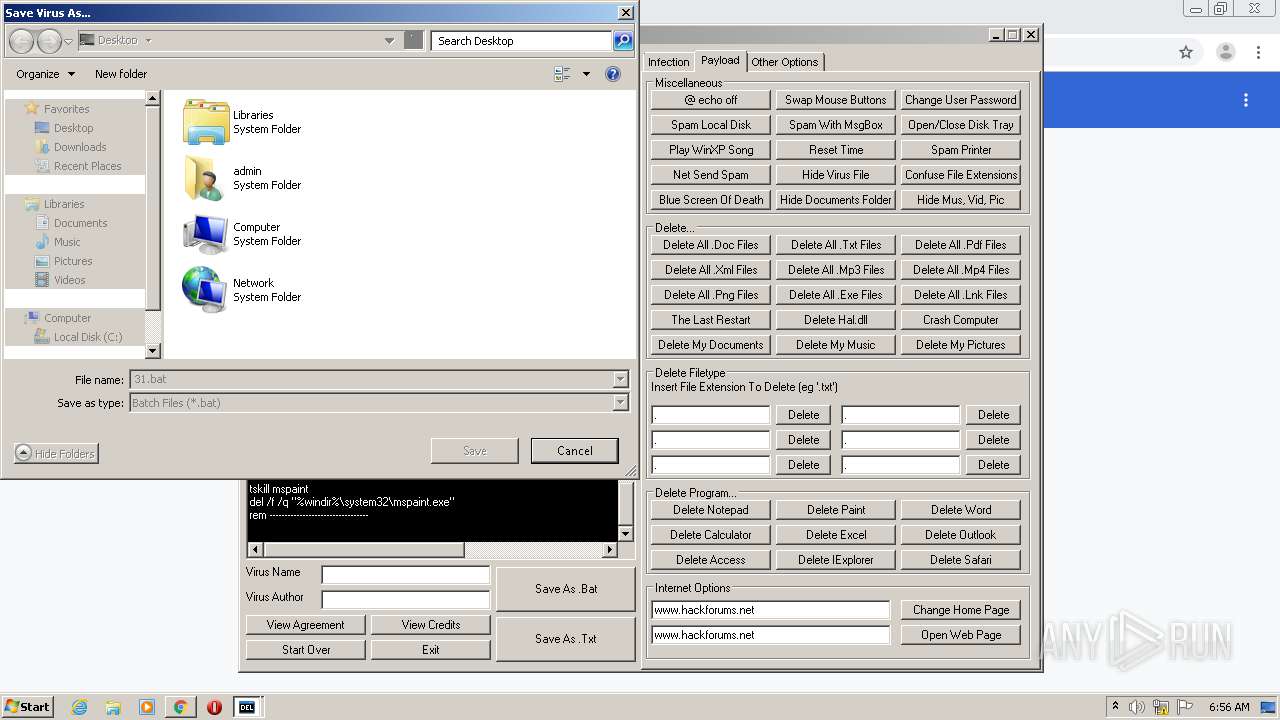The width and height of the screenshot is (1280, 720).
Task: Open the admin system folder icon
Action: [x=206, y=178]
